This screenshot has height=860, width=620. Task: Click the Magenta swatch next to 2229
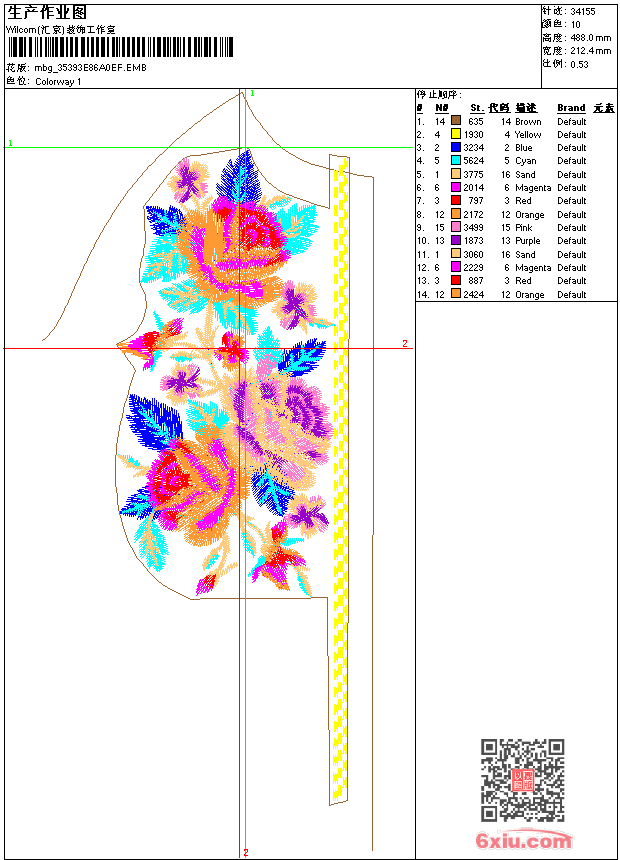tap(455, 267)
